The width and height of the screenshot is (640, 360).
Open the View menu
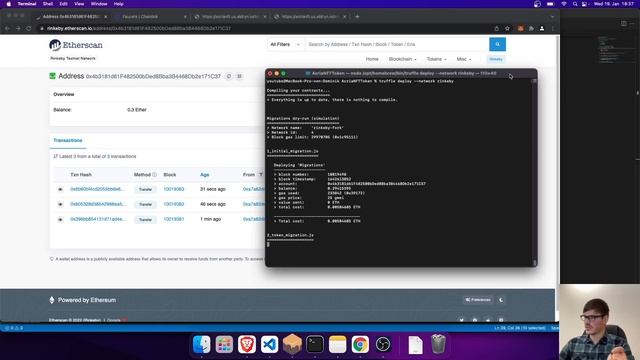[x=79, y=4]
